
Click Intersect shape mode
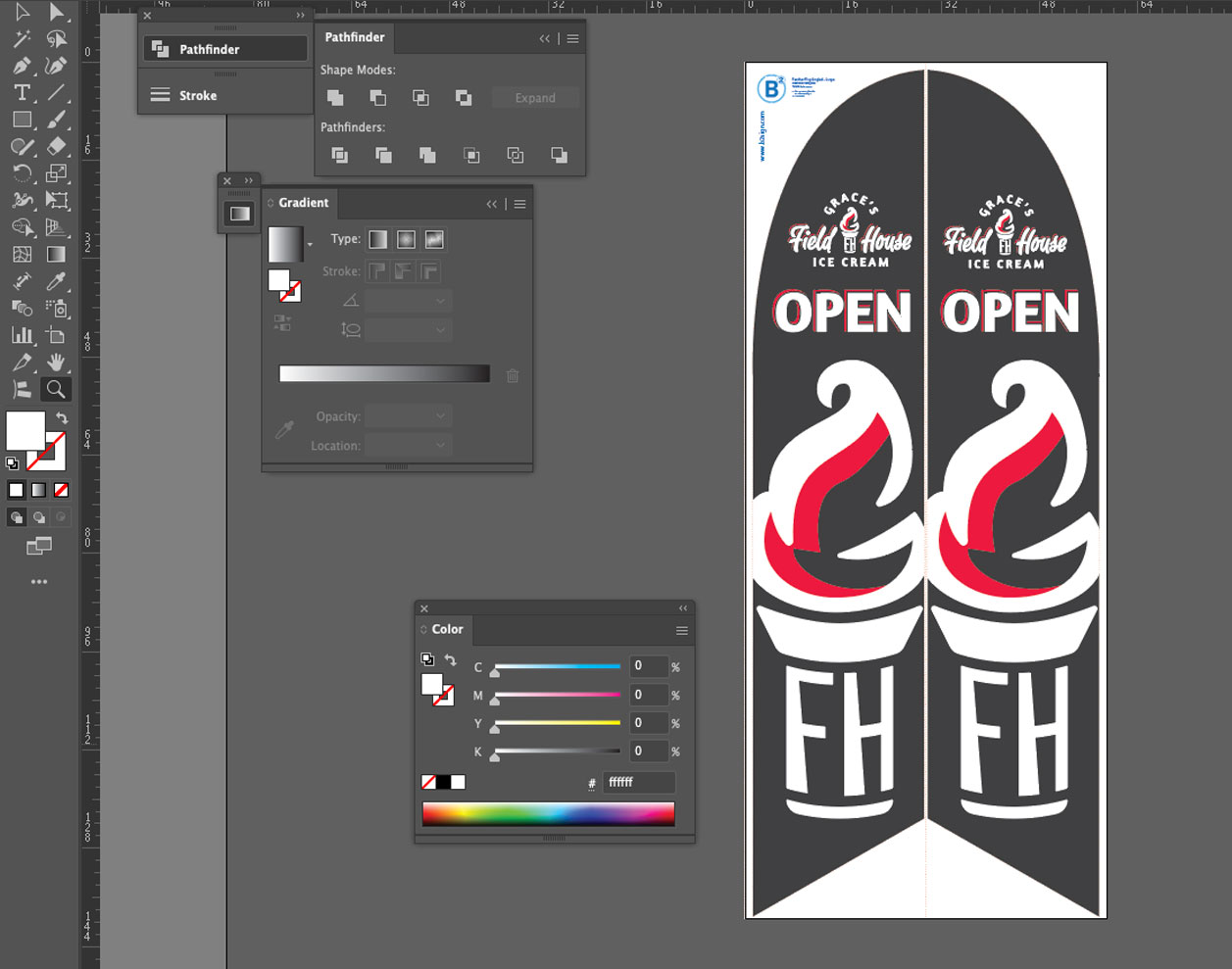coord(420,98)
